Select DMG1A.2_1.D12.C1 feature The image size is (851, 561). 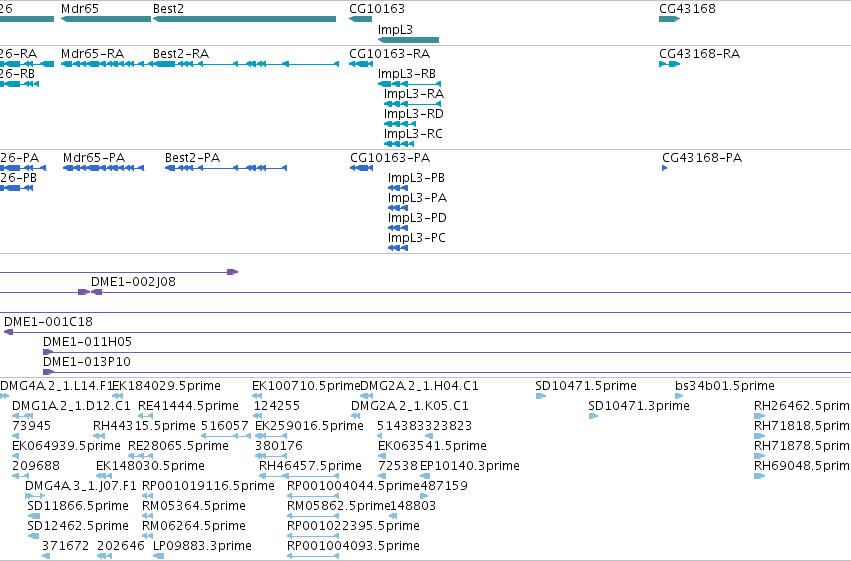71,406
